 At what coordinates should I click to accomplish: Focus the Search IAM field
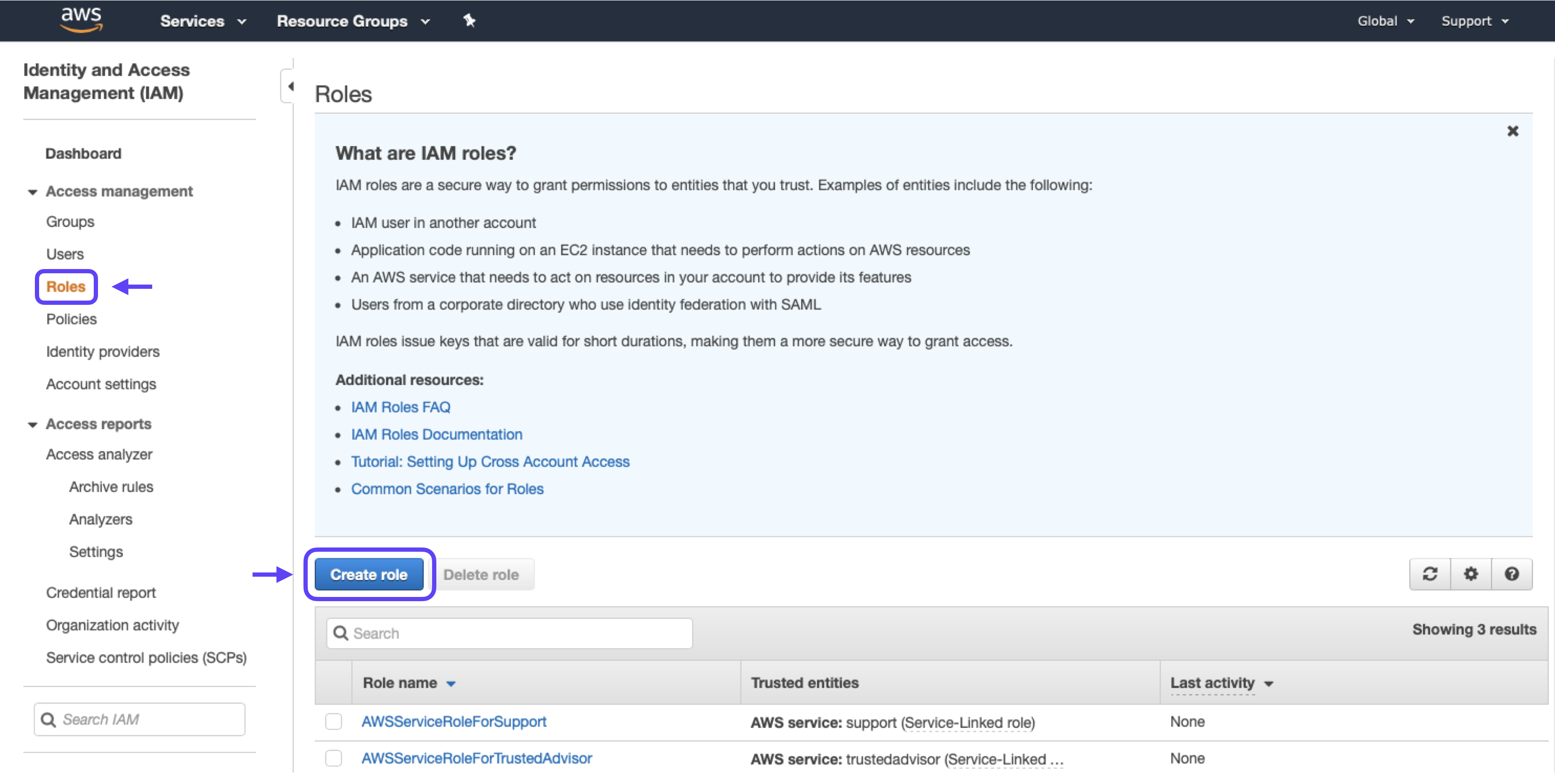139,719
